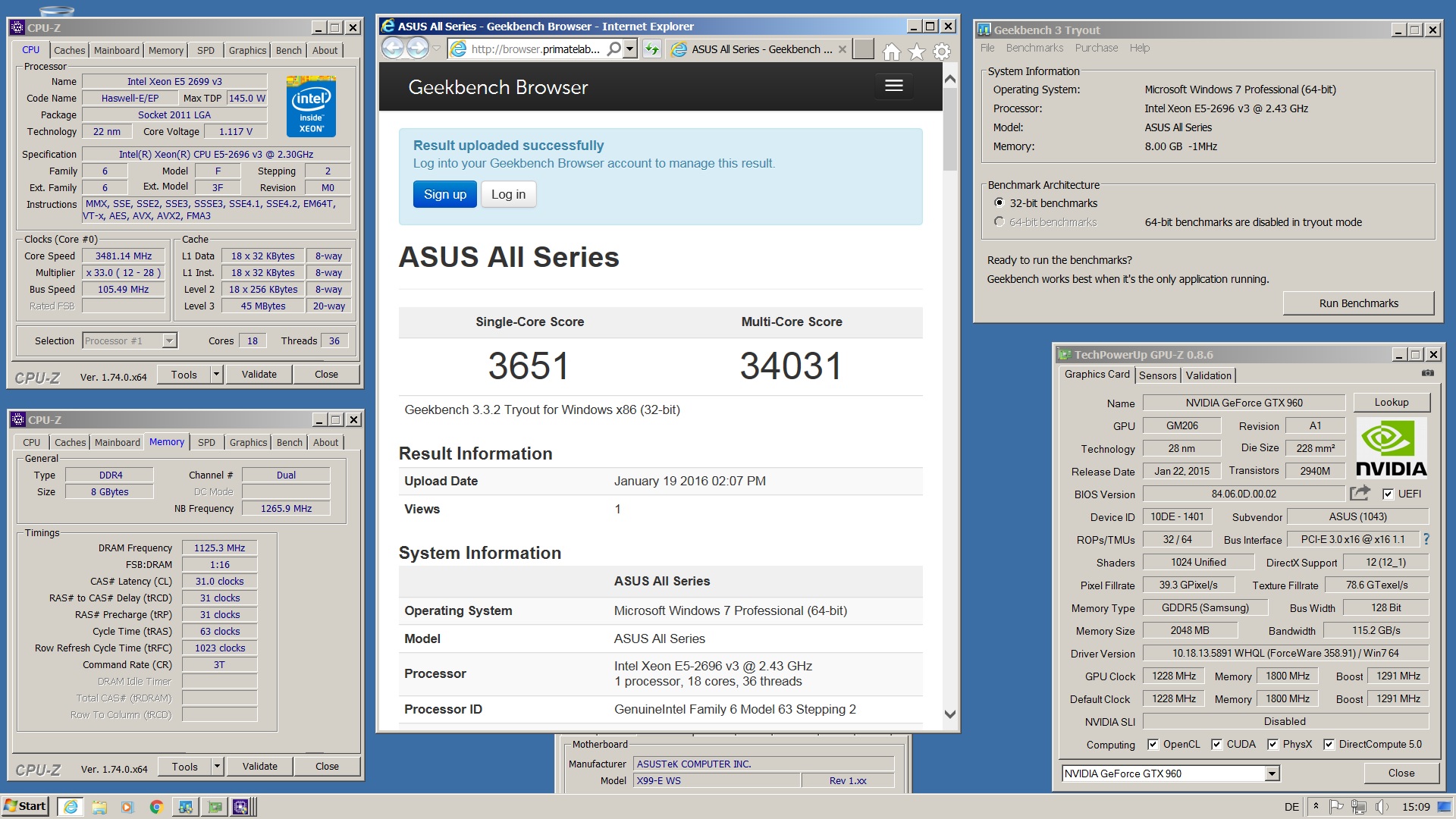The height and width of the screenshot is (819, 1456).
Task: Click Tools button in bottom CPU-Z
Action: [184, 766]
